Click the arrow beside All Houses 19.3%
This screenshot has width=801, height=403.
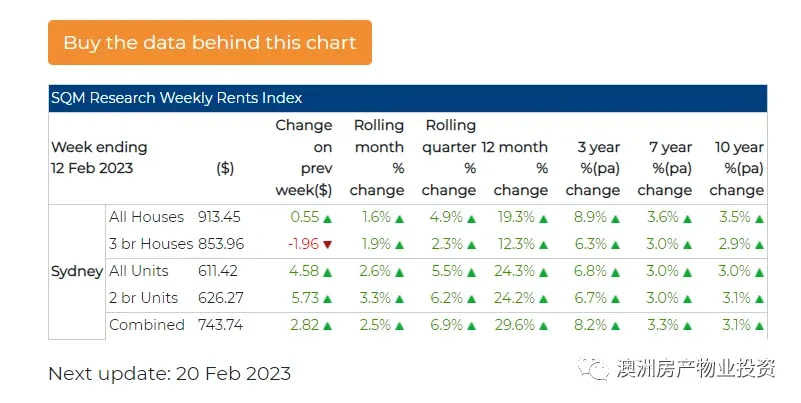click(544, 218)
